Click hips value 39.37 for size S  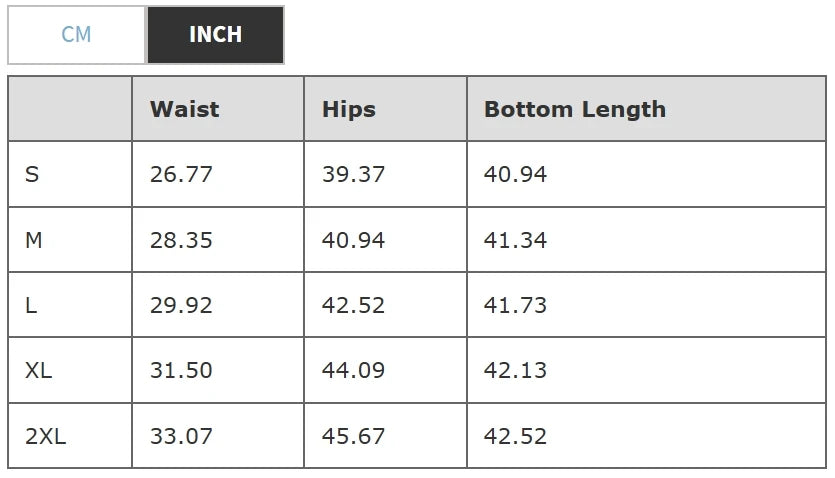click(353, 175)
